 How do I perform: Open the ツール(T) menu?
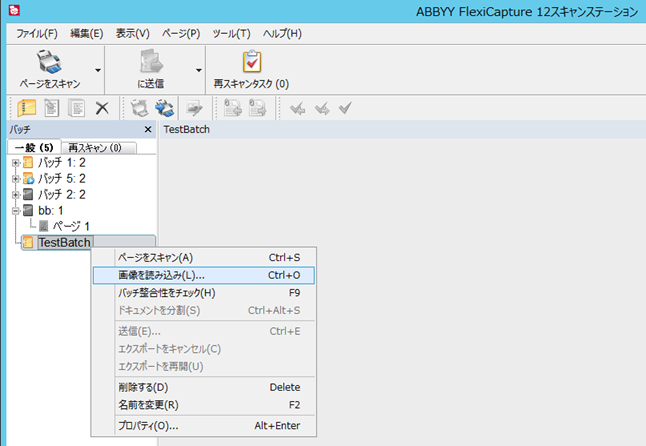pos(231,33)
